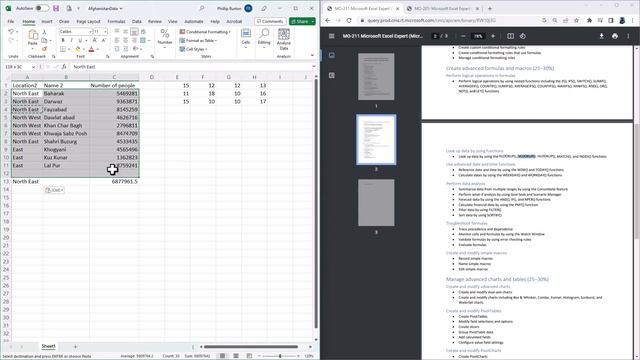Click the Chrome address bar URL

point(432,20)
